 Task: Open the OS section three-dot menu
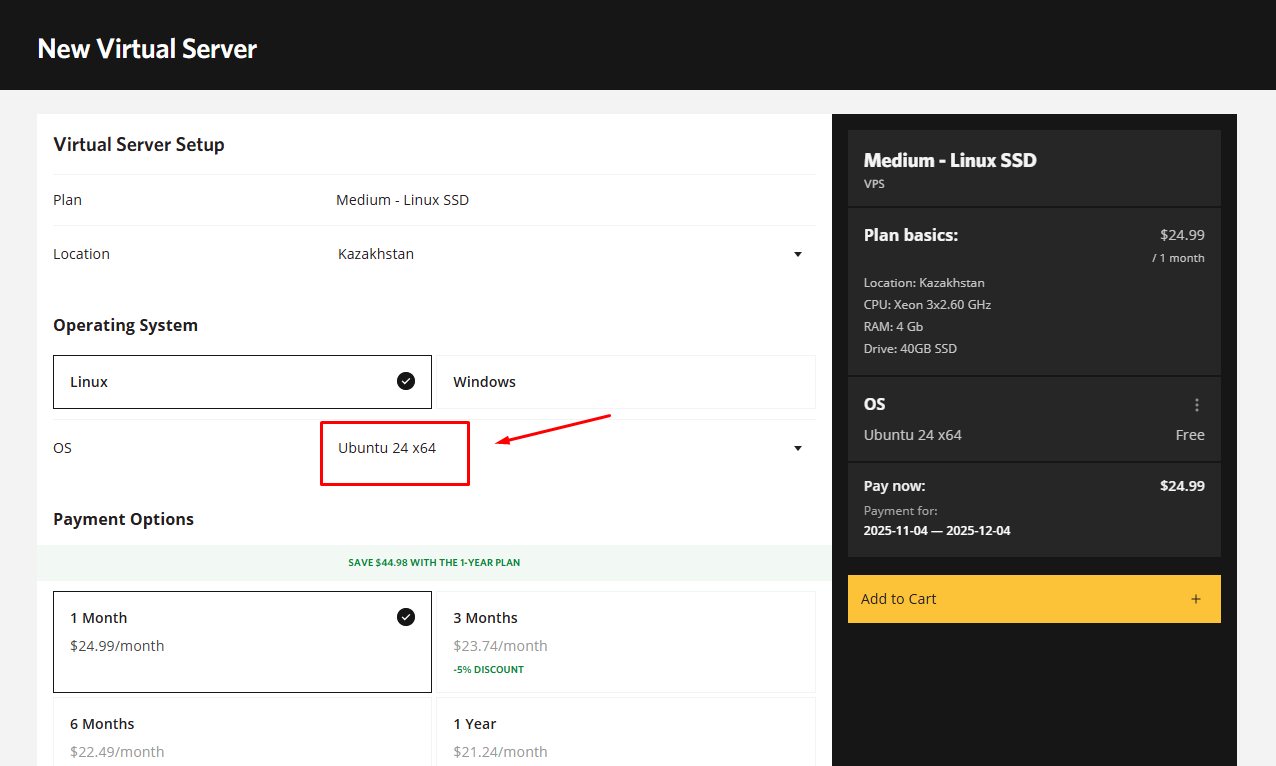click(1196, 405)
